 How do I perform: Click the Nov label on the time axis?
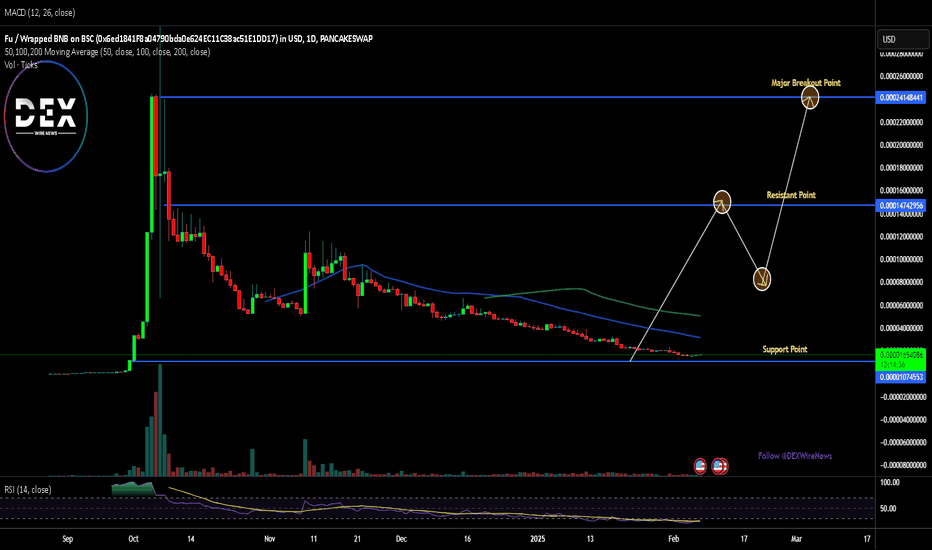(x=269, y=539)
